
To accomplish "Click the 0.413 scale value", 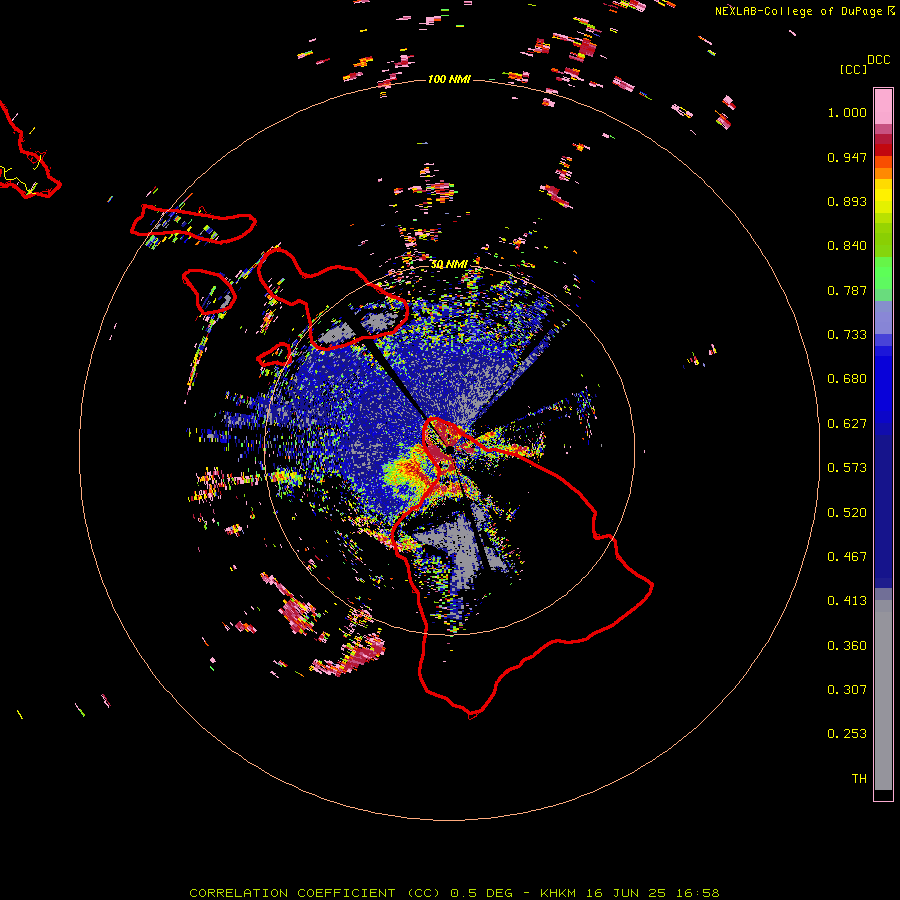I will click(847, 601).
